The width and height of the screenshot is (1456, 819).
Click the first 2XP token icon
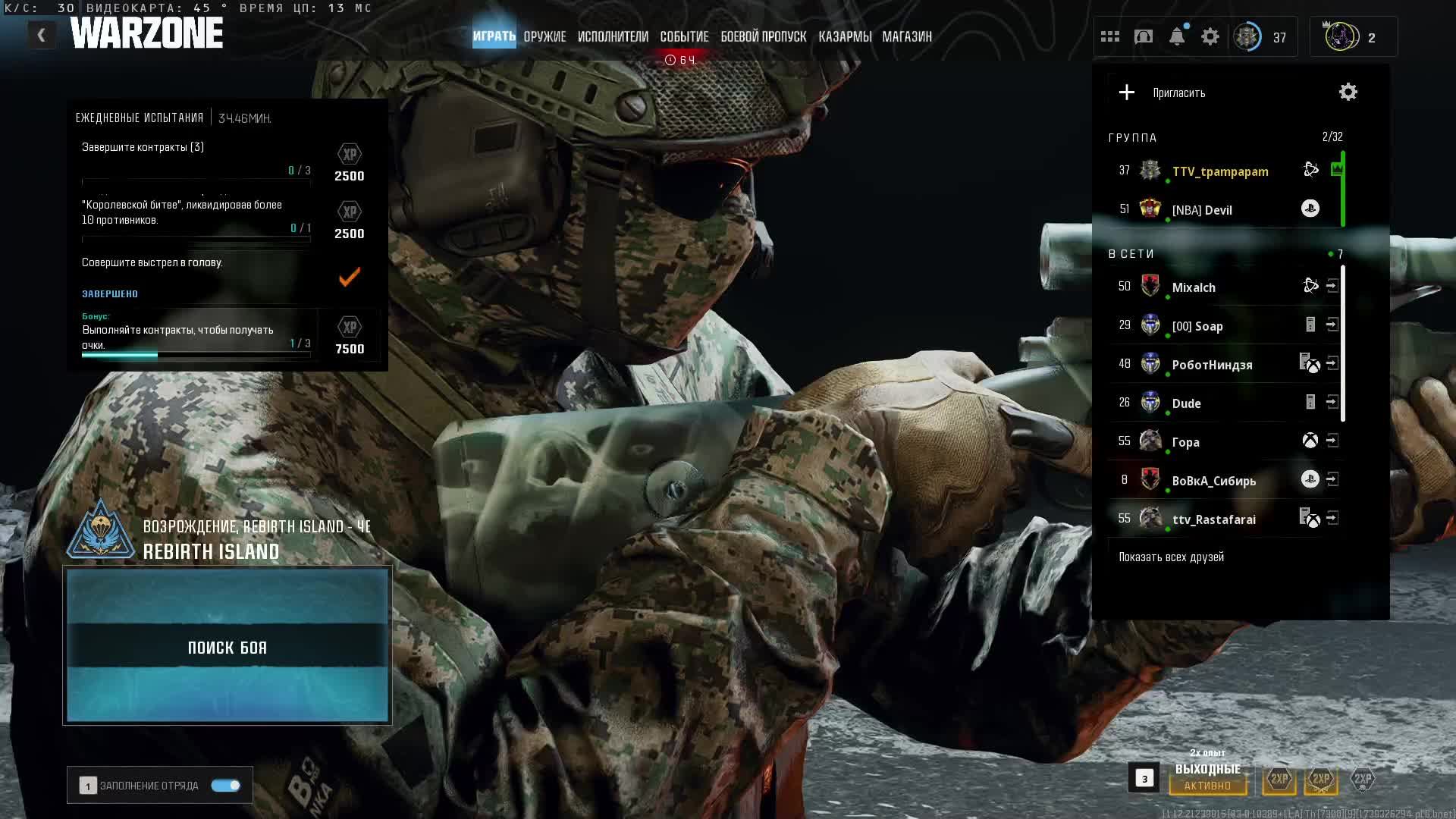pos(1279,779)
